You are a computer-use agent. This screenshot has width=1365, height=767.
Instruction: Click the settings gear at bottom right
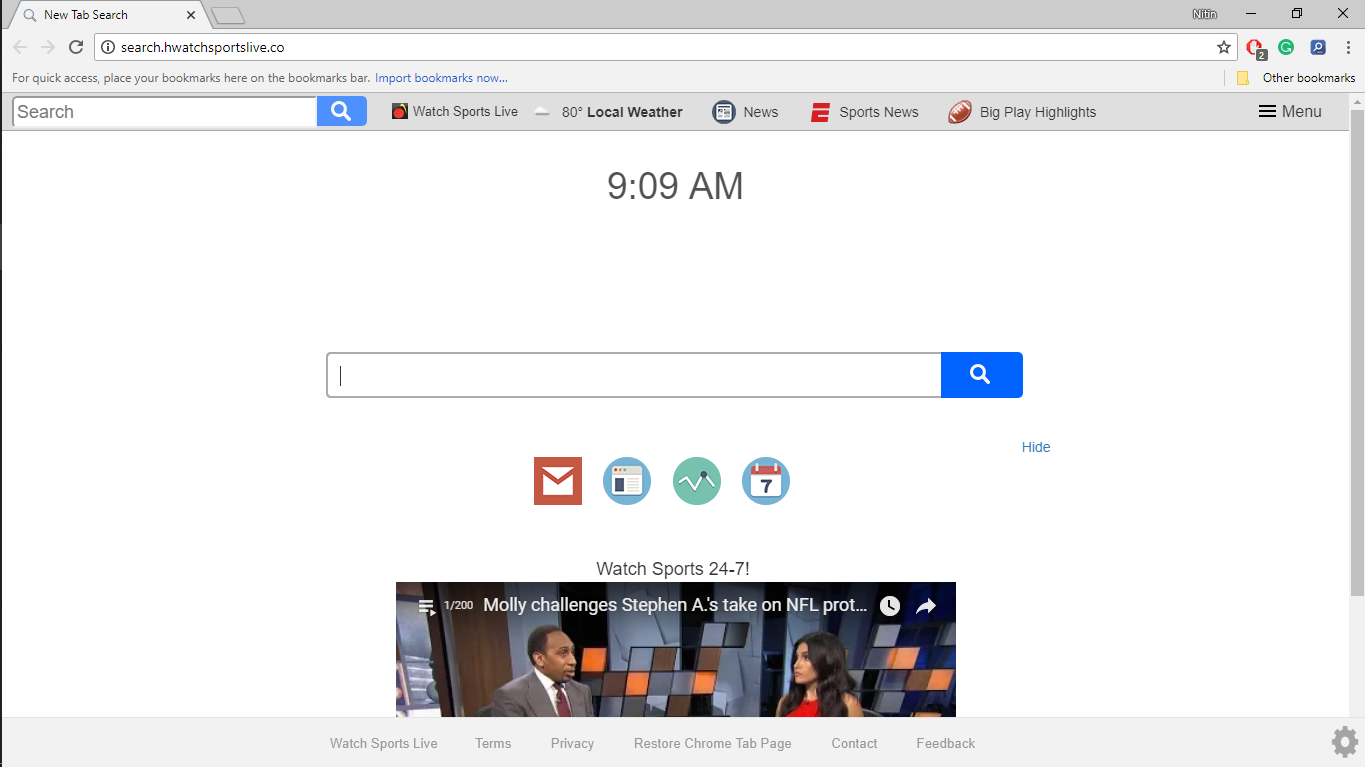pyautogui.click(x=1344, y=741)
